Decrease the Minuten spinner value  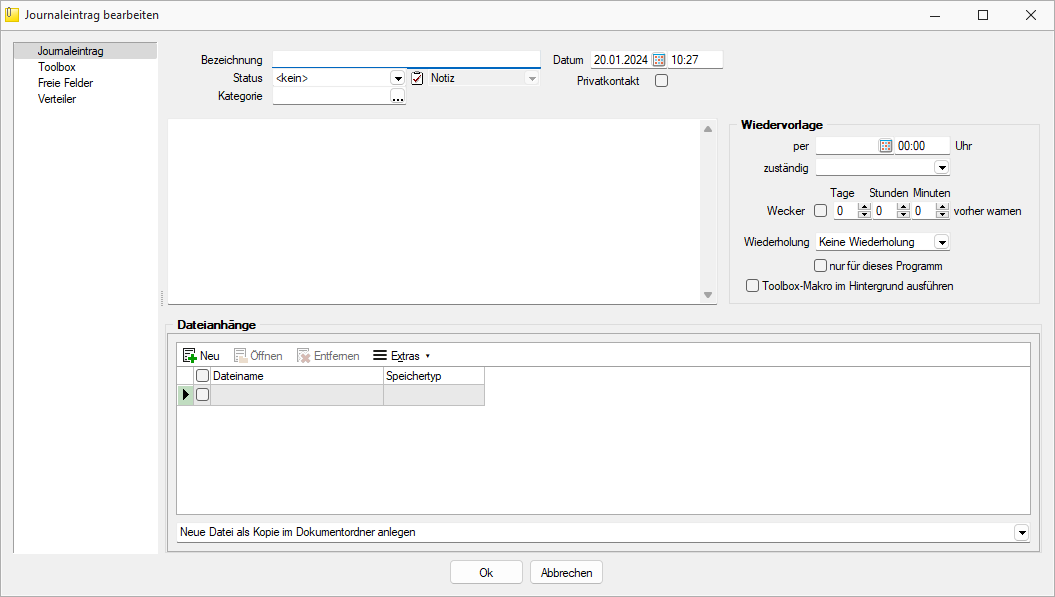point(943,215)
